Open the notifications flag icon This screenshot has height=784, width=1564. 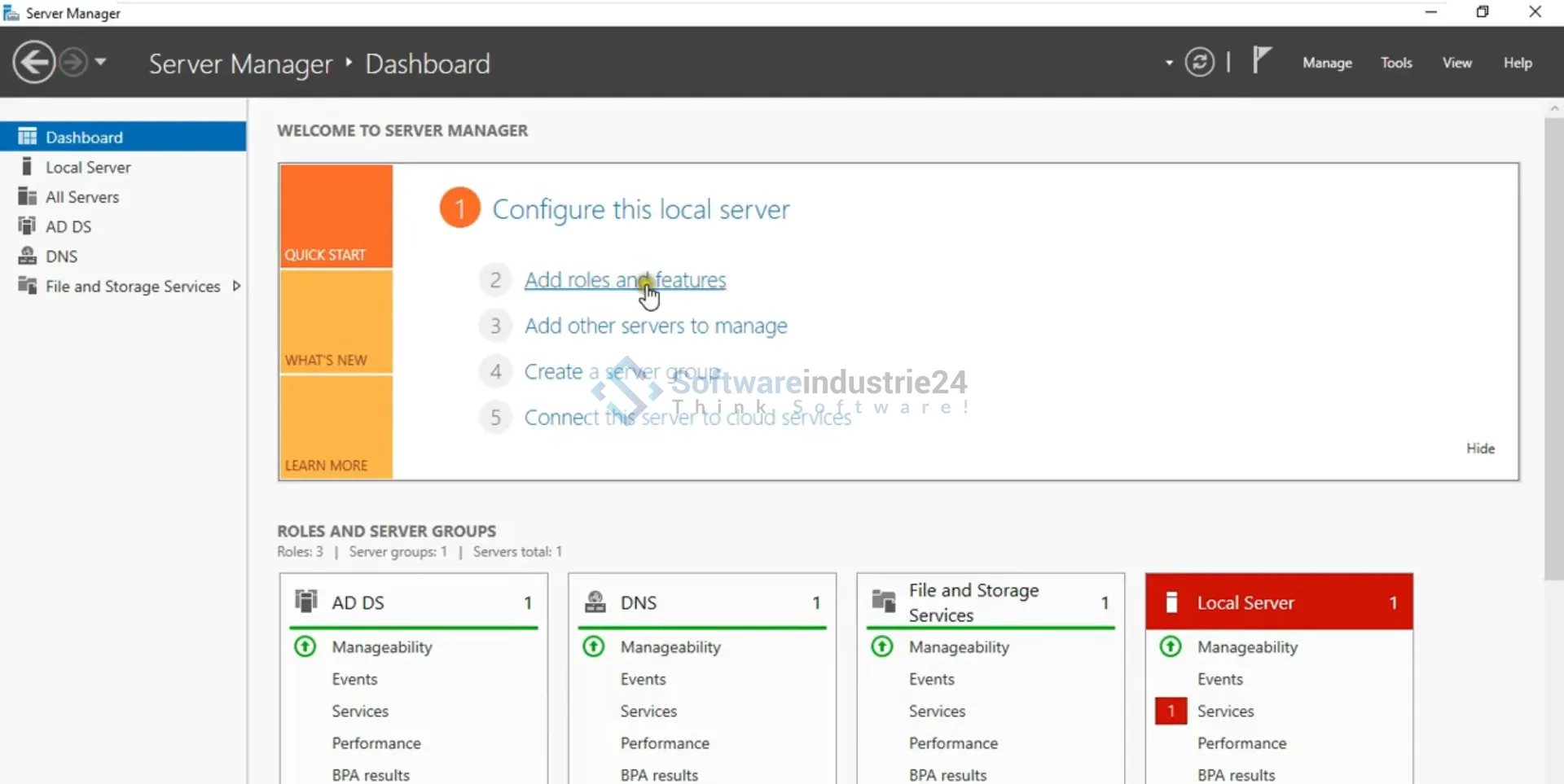(1261, 60)
